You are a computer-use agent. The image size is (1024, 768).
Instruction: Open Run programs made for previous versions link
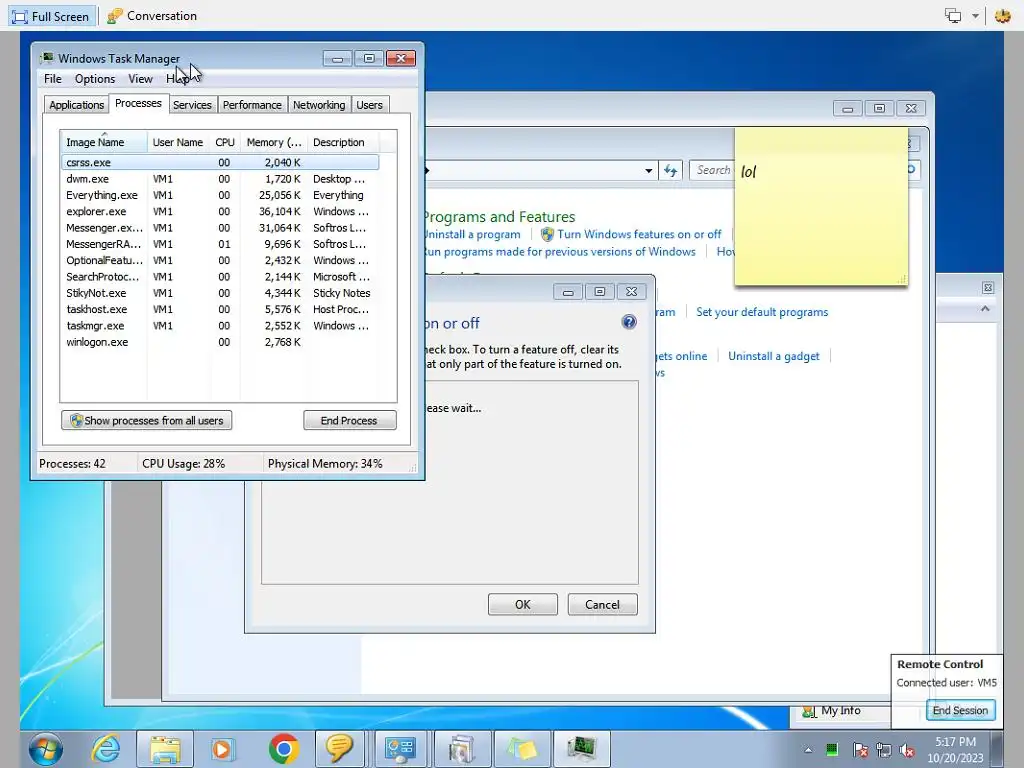pyautogui.click(x=560, y=252)
